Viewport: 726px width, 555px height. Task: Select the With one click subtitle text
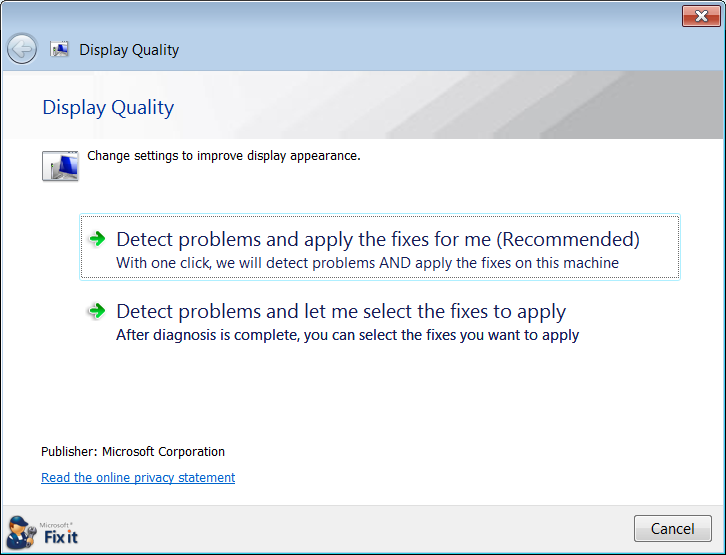click(x=367, y=263)
